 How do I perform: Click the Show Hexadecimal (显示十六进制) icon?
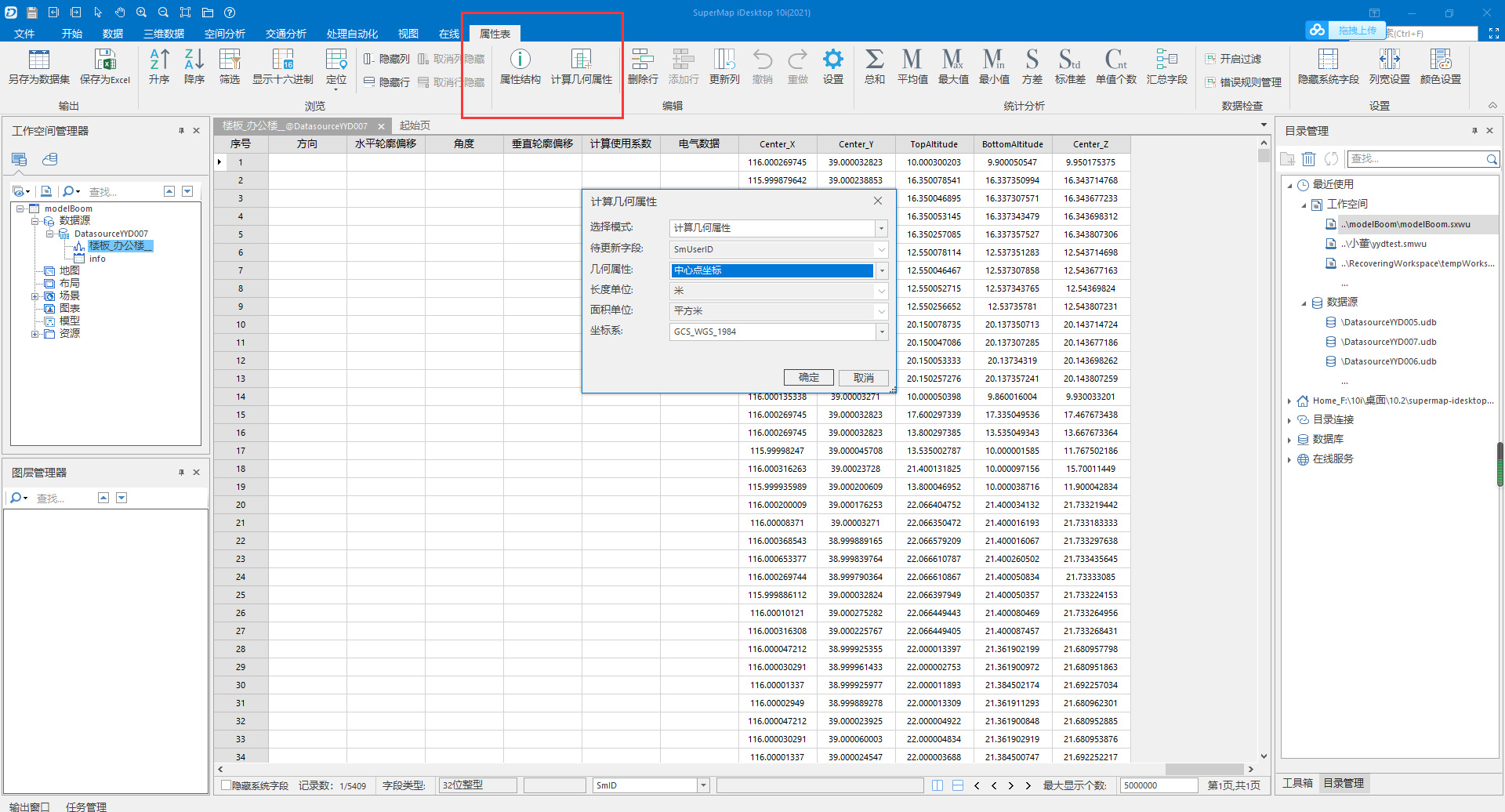(x=283, y=60)
